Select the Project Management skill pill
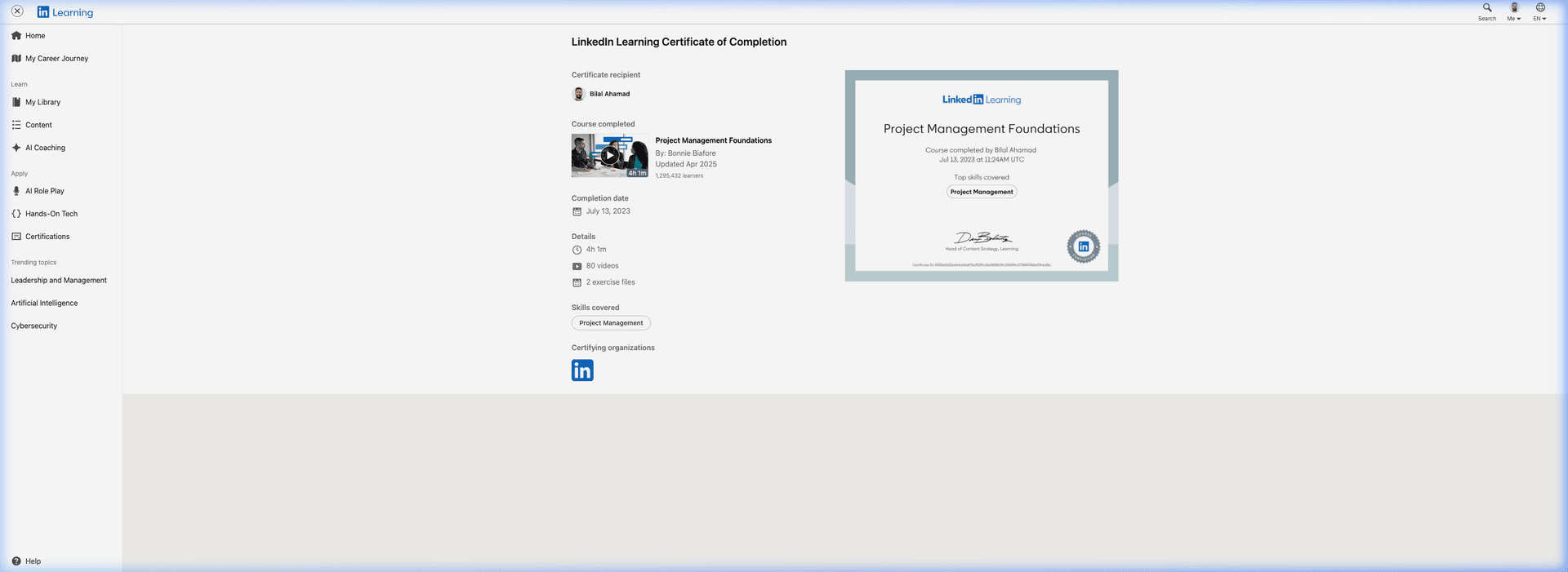Viewport: 1568px width, 572px height. point(611,323)
